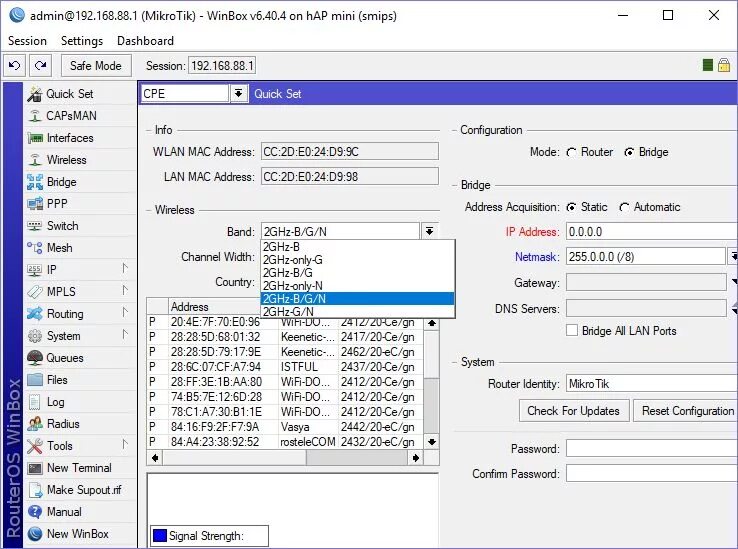The height and width of the screenshot is (549, 738).
Task: Open the Settings menu
Action: tap(82, 41)
